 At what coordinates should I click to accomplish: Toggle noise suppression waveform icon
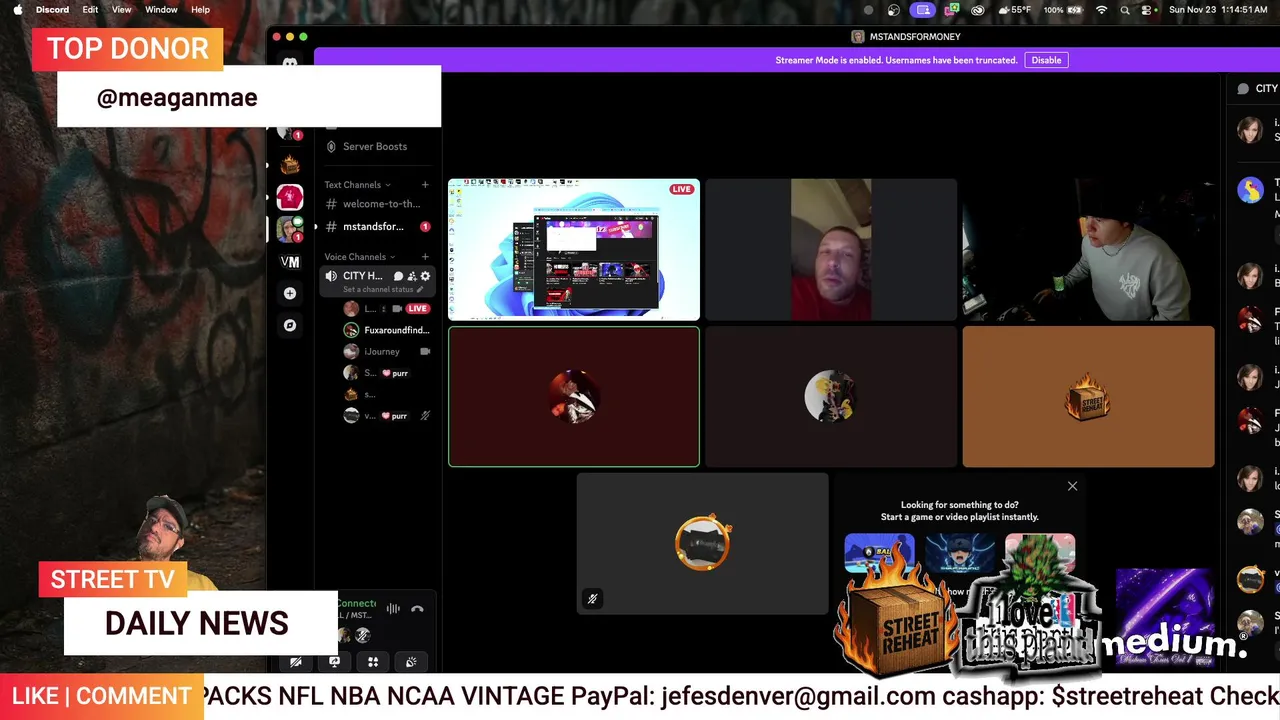[x=393, y=608]
